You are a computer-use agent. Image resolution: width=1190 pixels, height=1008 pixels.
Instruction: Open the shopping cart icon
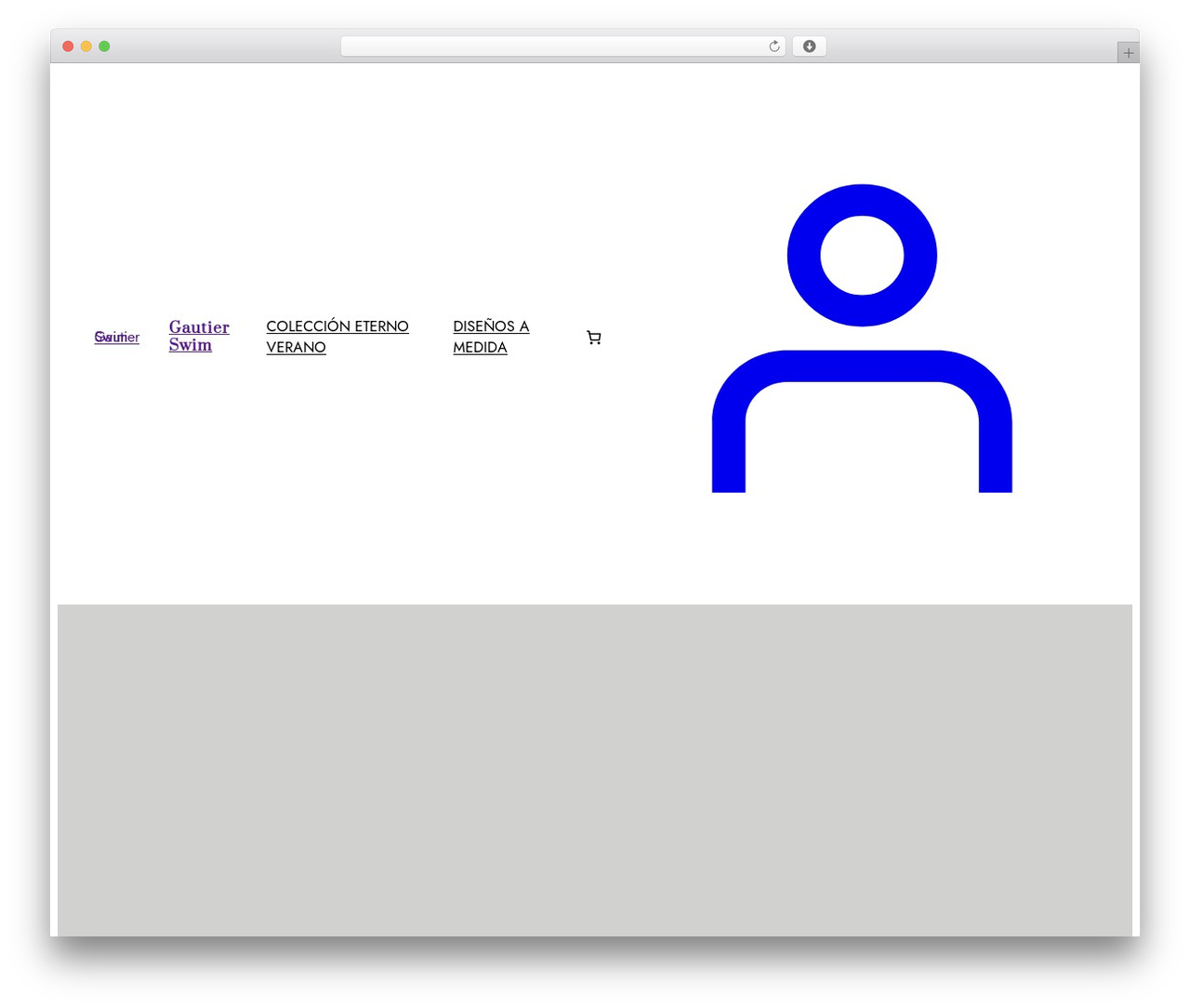point(594,338)
